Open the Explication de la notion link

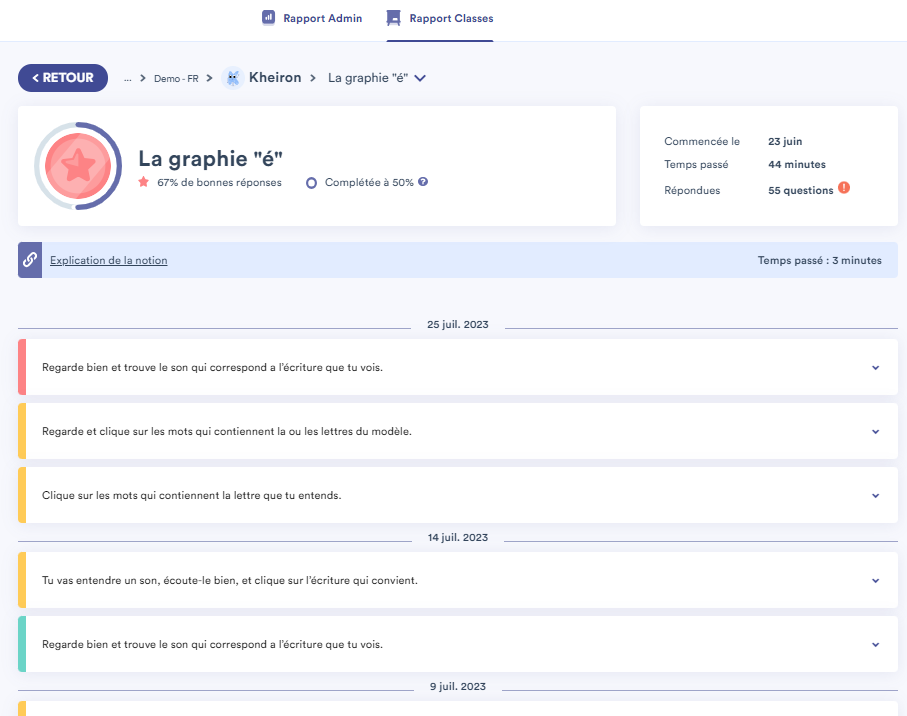click(x=109, y=260)
